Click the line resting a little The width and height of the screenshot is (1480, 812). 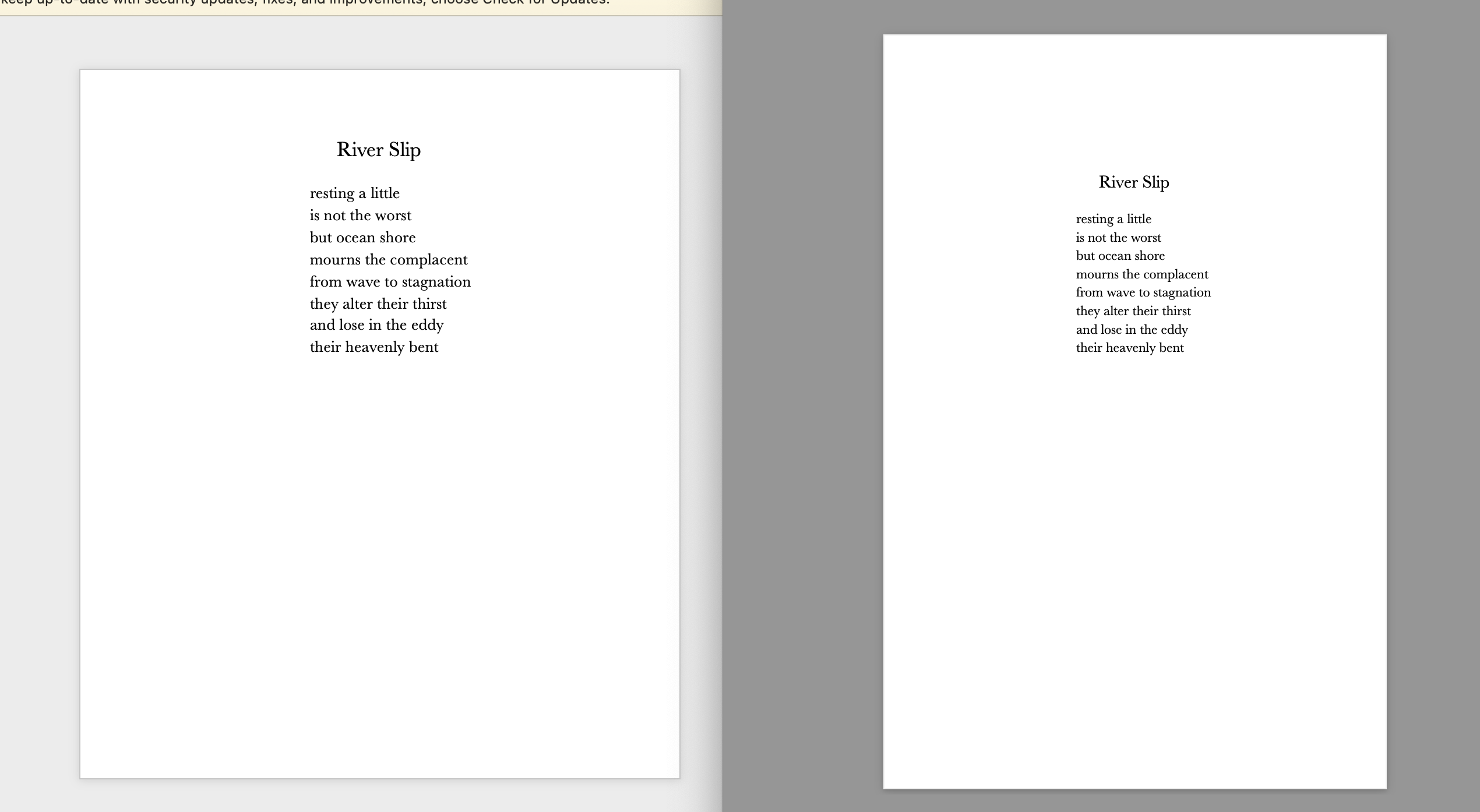(x=355, y=193)
